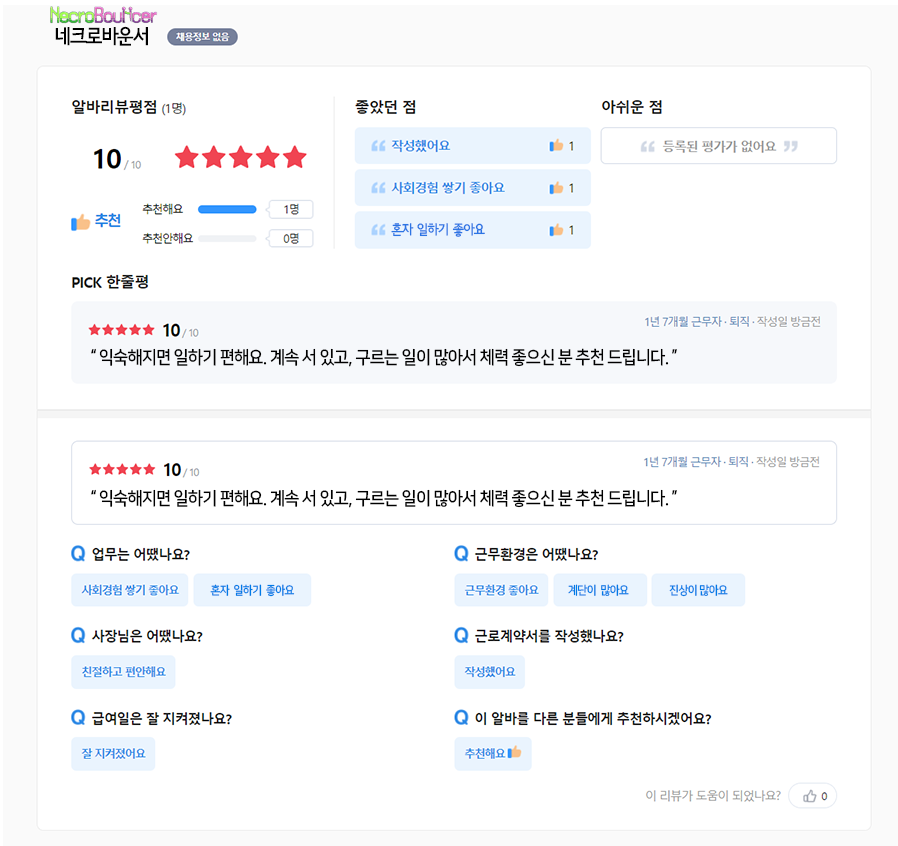Screen dimensions: 898x846
Task: Click the 사회경험 쌓기 좋아요 tag under 업무 question
Action: click(x=130, y=590)
